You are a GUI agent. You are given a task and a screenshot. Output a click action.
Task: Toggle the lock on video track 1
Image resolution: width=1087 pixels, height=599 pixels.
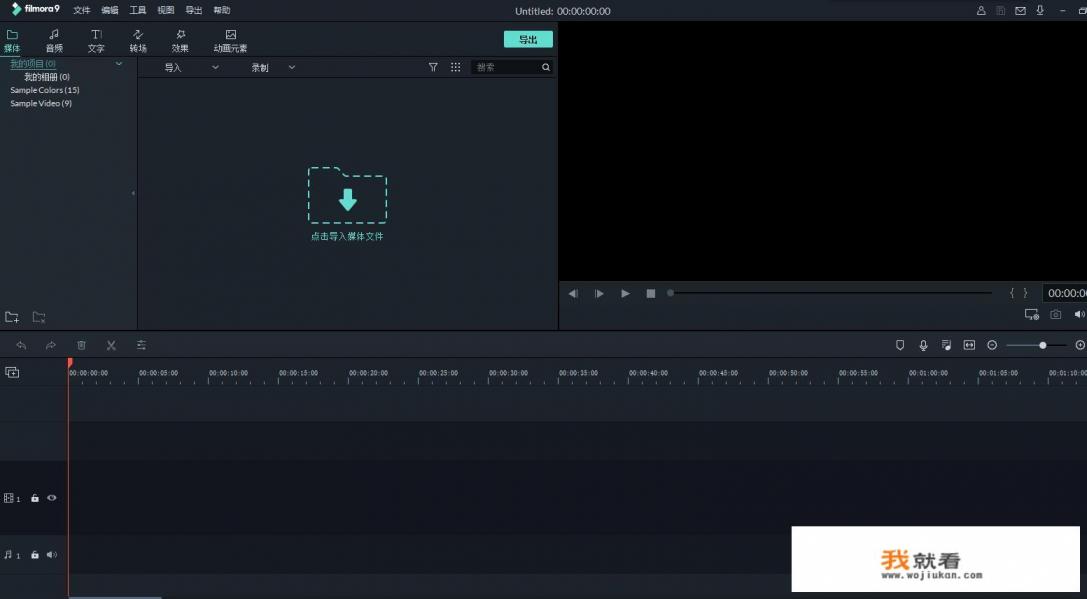pyautogui.click(x=35, y=498)
